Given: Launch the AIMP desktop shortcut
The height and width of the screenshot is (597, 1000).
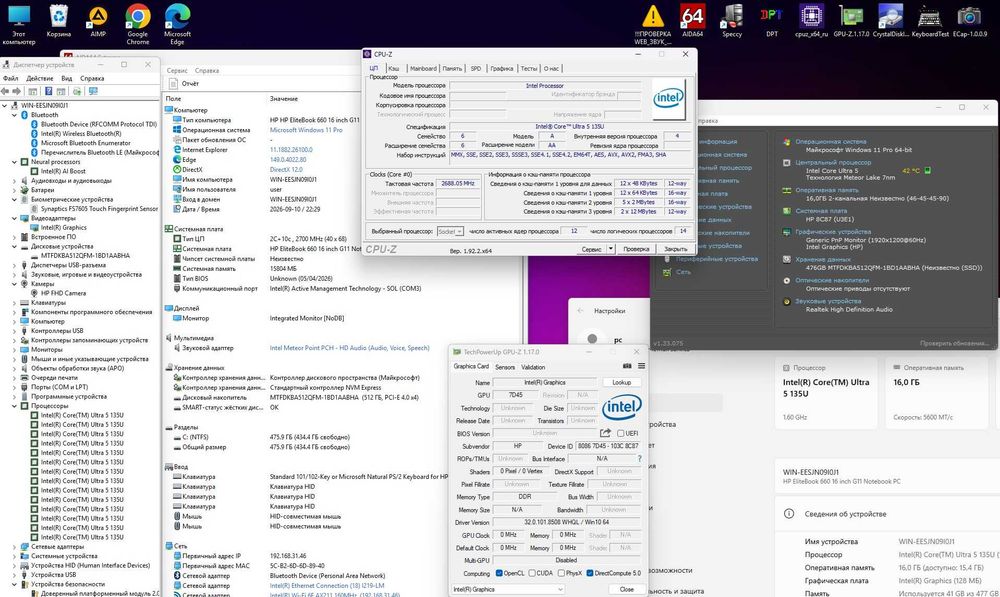Looking at the screenshot, I should [x=98, y=20].
